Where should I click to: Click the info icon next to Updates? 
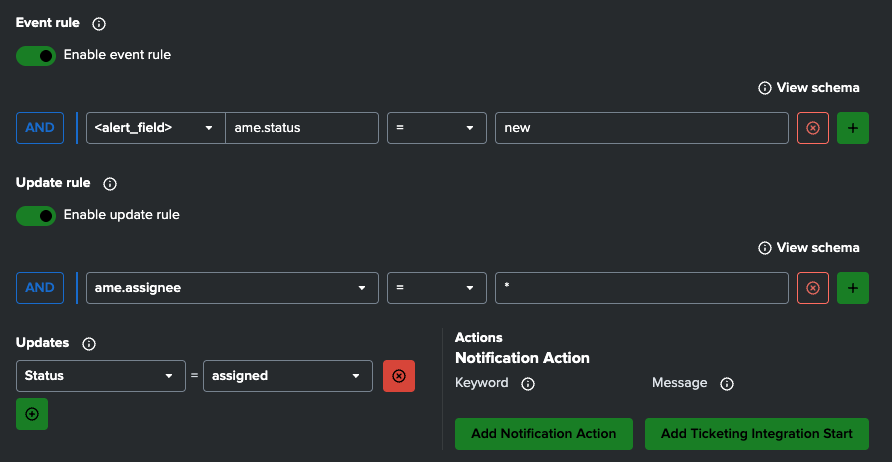point(89,343)
